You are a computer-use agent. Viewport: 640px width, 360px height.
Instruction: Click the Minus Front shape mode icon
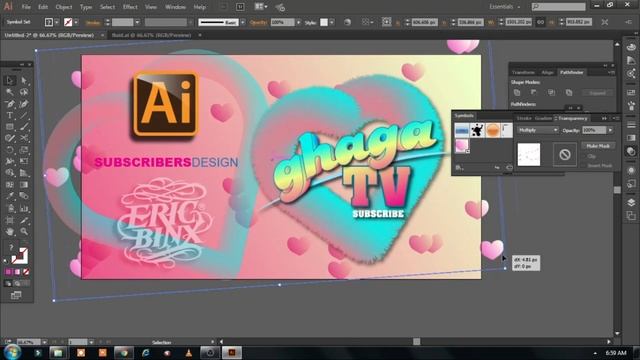pos(534,93)
